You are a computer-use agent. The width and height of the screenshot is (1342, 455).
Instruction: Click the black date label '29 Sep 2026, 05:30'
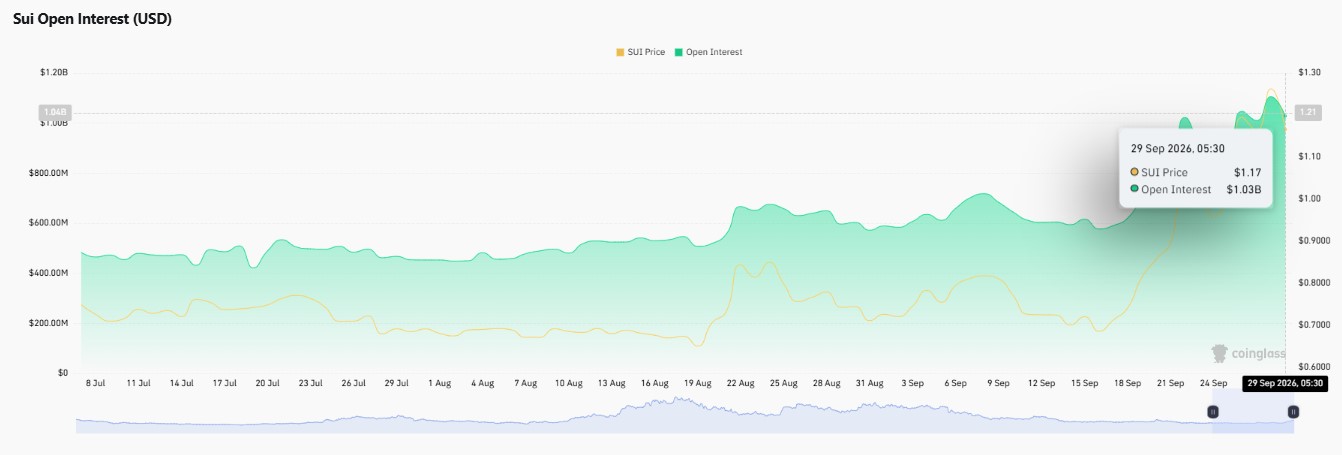click(x=1286, y=383)
